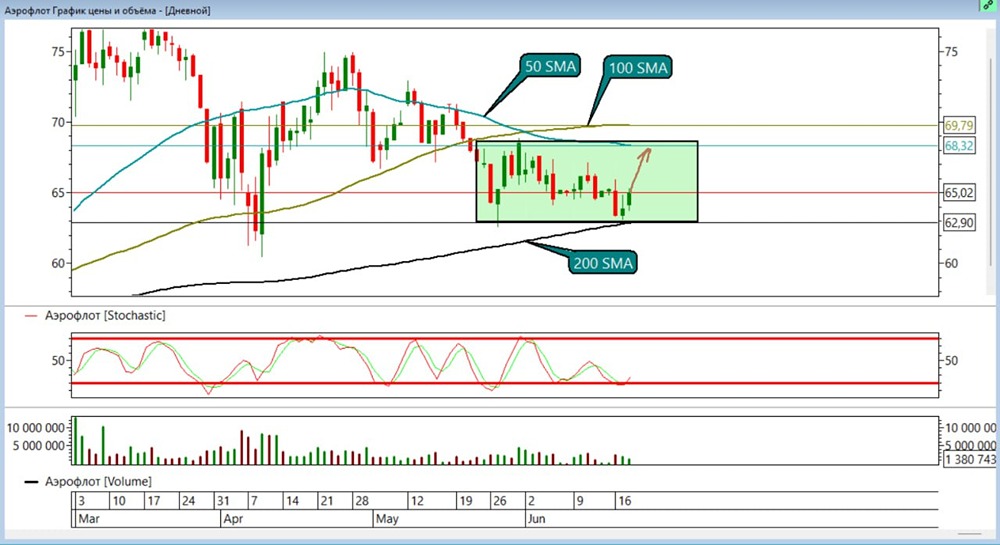Click the '24' day label on the date axis

[x=188, y=501]
